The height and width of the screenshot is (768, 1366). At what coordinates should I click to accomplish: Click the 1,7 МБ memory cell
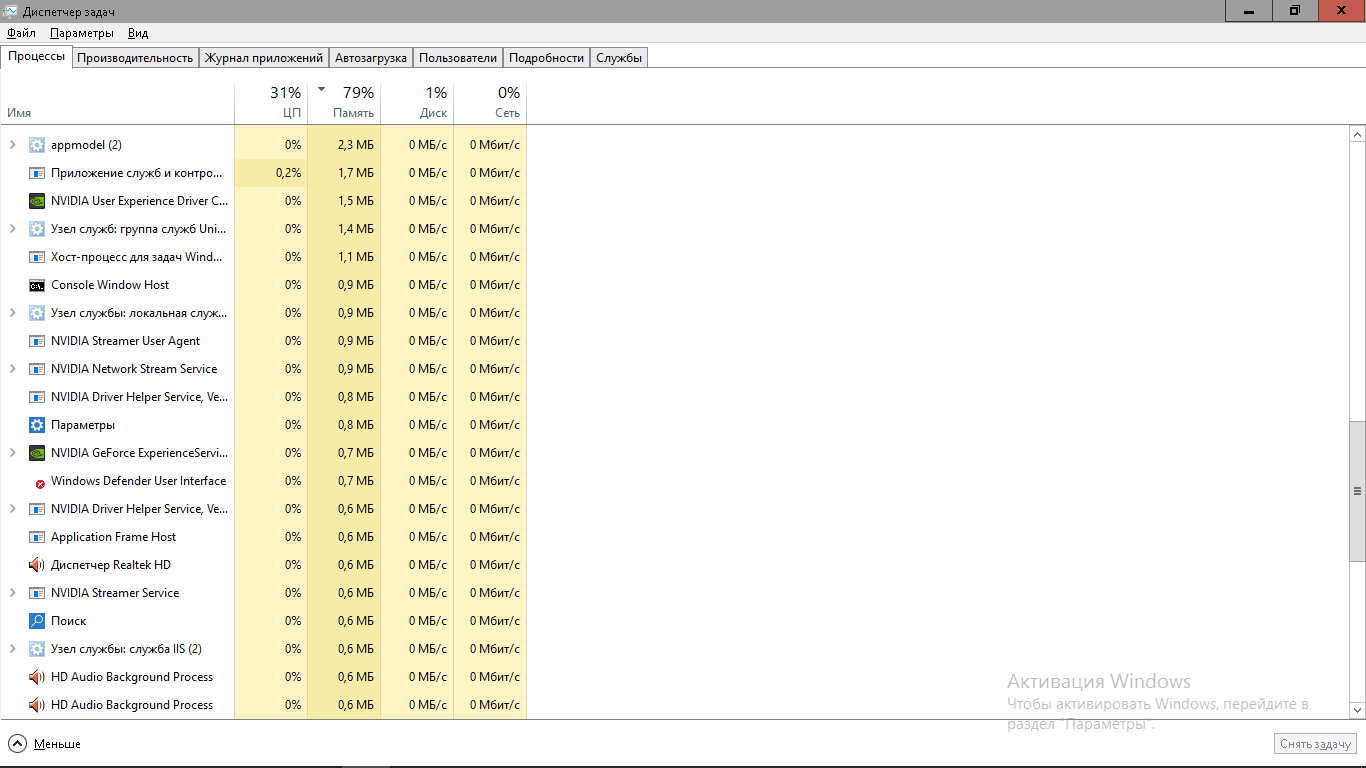point(344,173)
